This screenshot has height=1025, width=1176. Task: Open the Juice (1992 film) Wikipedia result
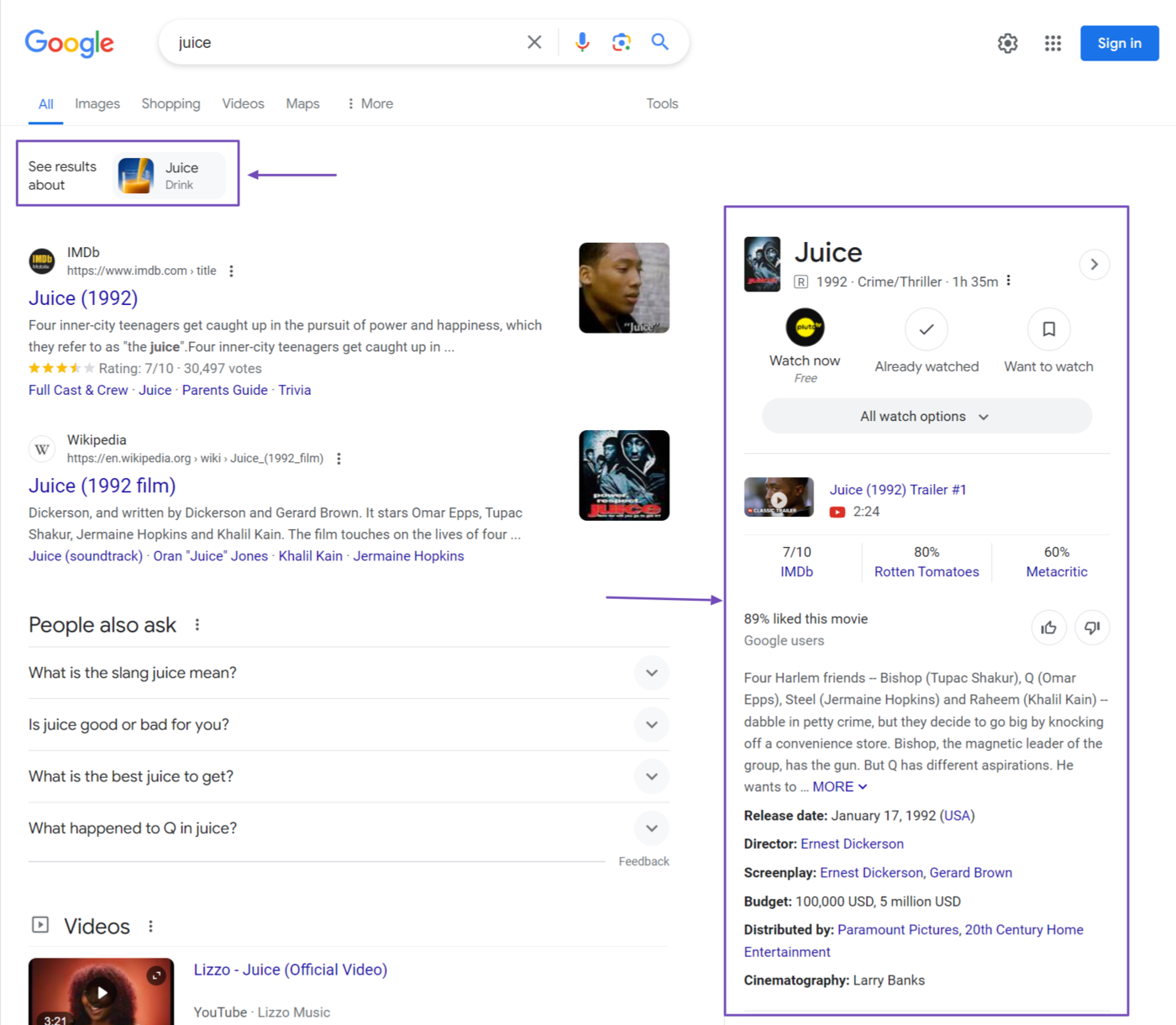coord(102,486)
